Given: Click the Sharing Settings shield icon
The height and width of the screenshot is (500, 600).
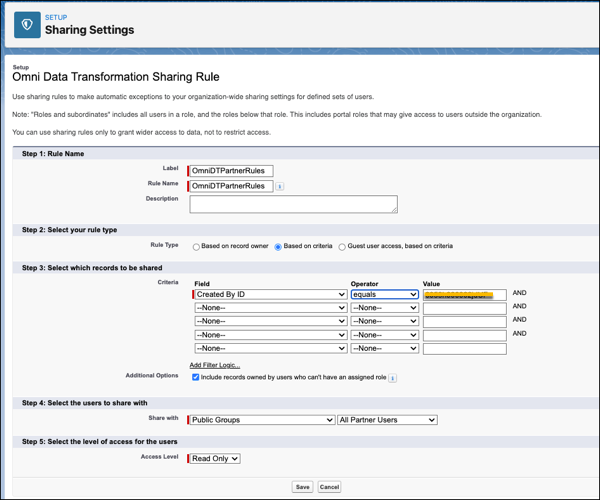Looking at the screenshot, I should pos(27,25).
